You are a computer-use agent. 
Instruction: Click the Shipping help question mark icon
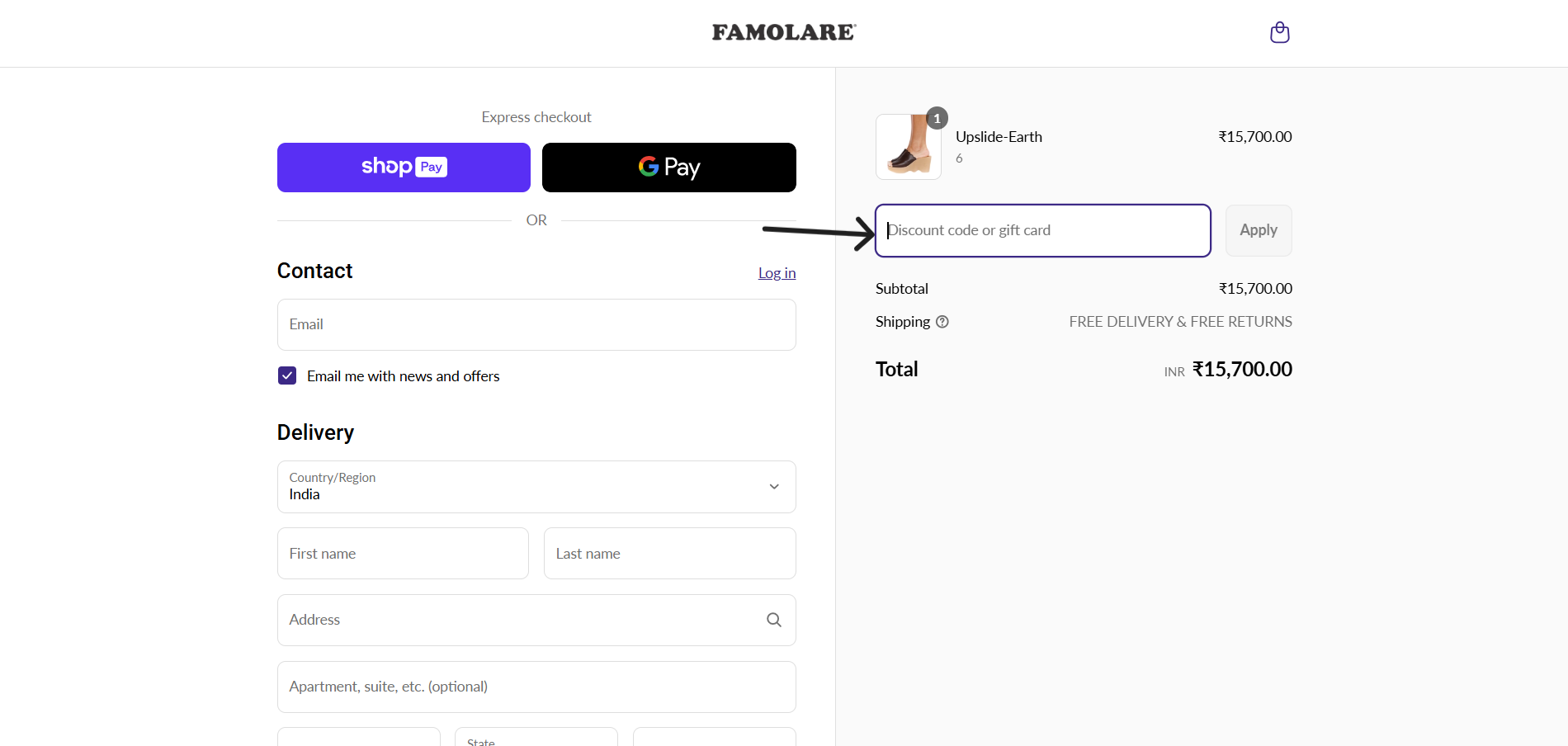point(942,322)
